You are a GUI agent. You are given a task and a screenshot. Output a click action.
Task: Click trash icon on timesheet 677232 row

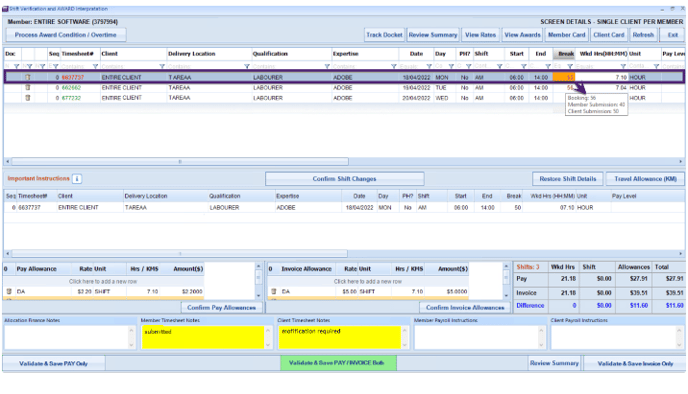[28, 98]
